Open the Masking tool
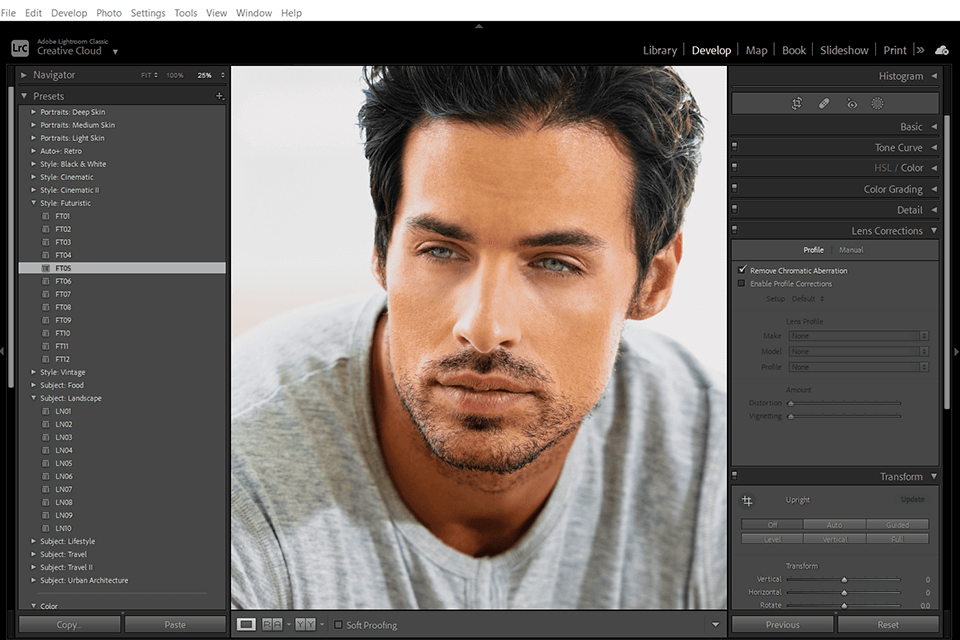The height and width of the screenshot is (640, 960). pyautogui.click(x=877, y=102)
